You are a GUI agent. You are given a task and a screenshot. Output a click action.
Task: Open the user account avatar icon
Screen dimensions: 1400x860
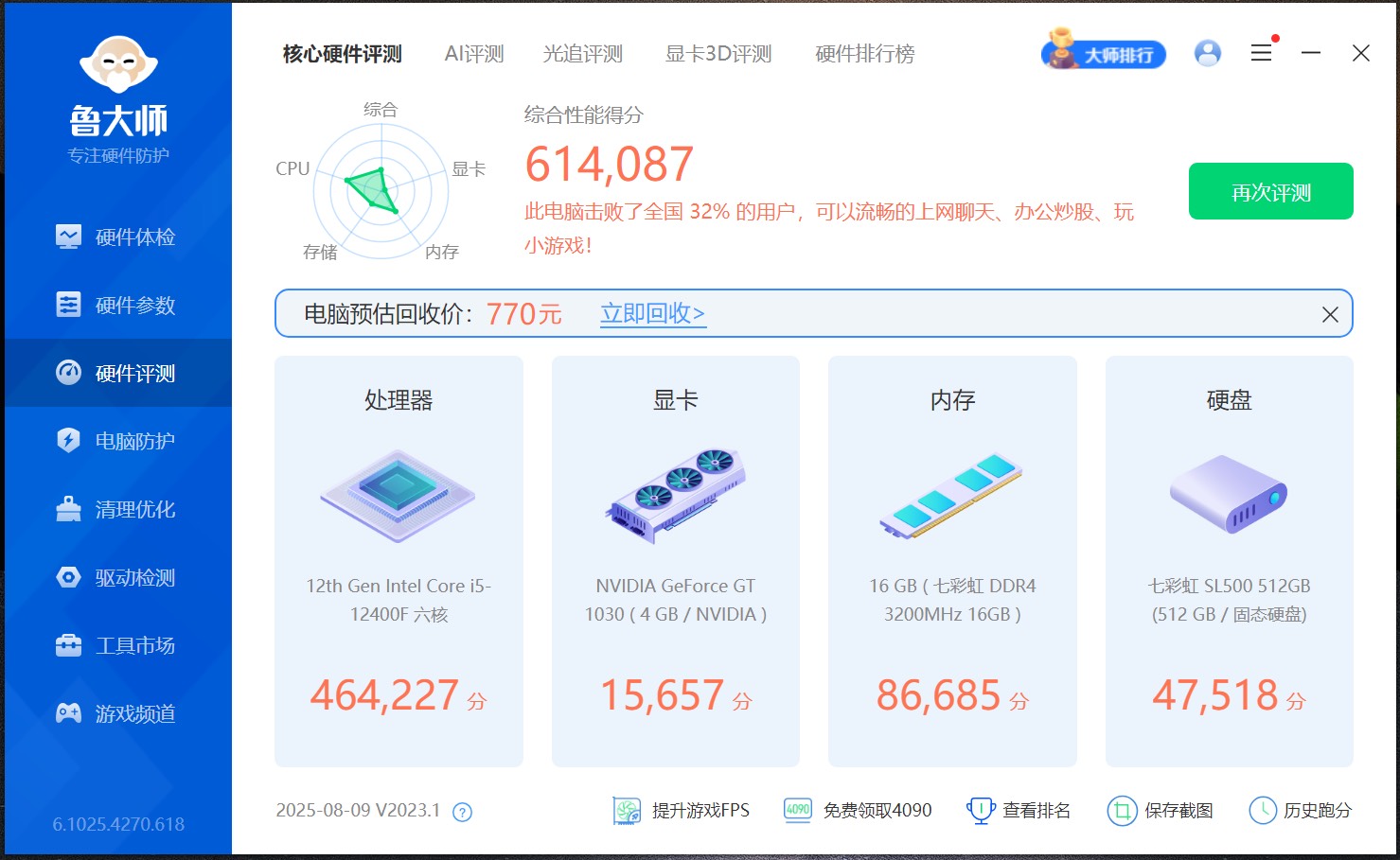(x=1208, y=53)
